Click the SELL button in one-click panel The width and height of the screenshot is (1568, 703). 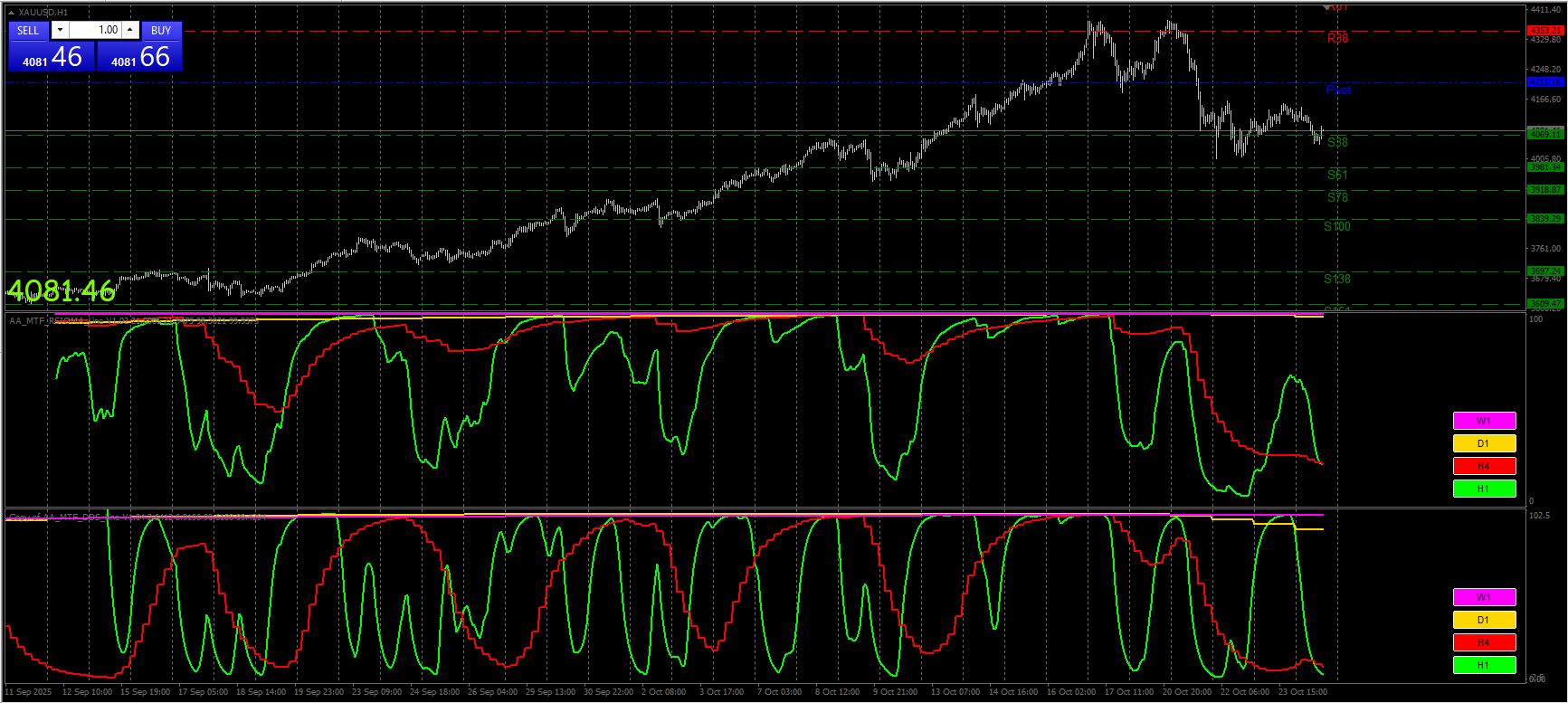[28, 31]
